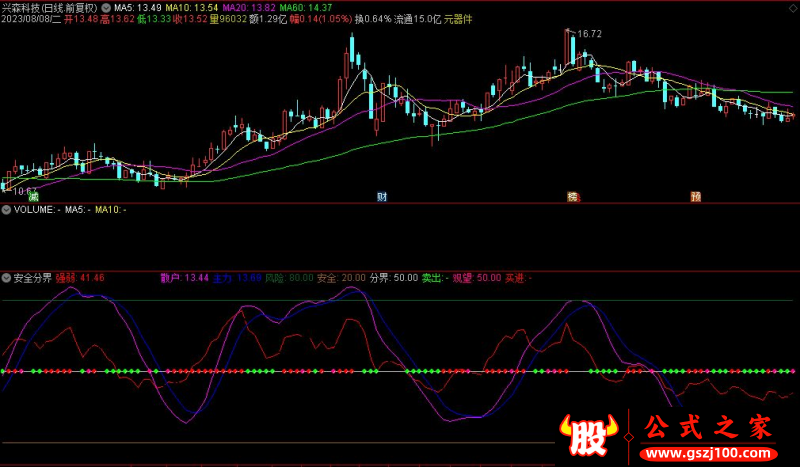The image size is (800, 467).
Task: Click the 公式之家 watermark text
Action: click(708, 428)
